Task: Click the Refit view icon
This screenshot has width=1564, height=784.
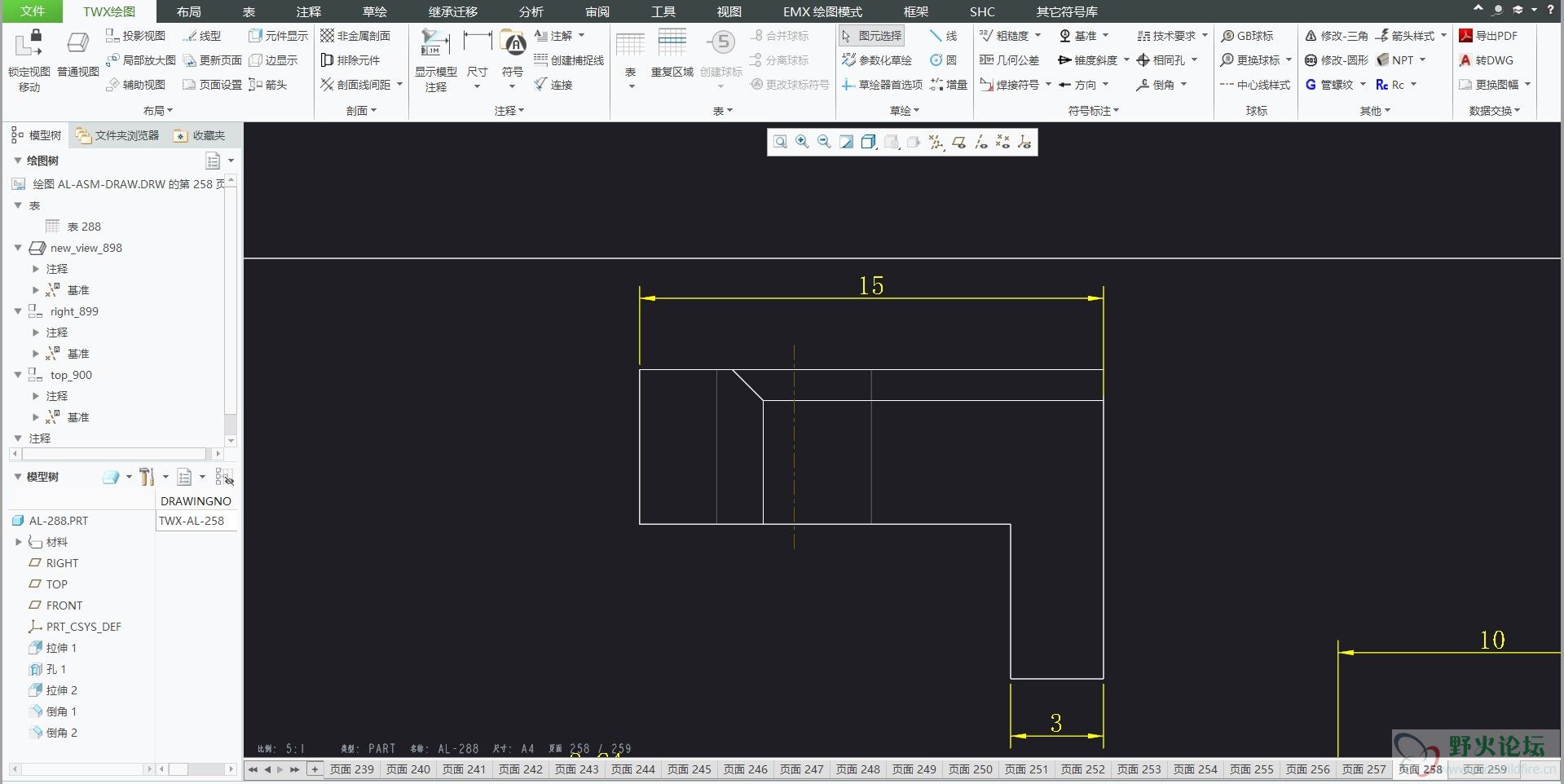Action: click(780, 142)
